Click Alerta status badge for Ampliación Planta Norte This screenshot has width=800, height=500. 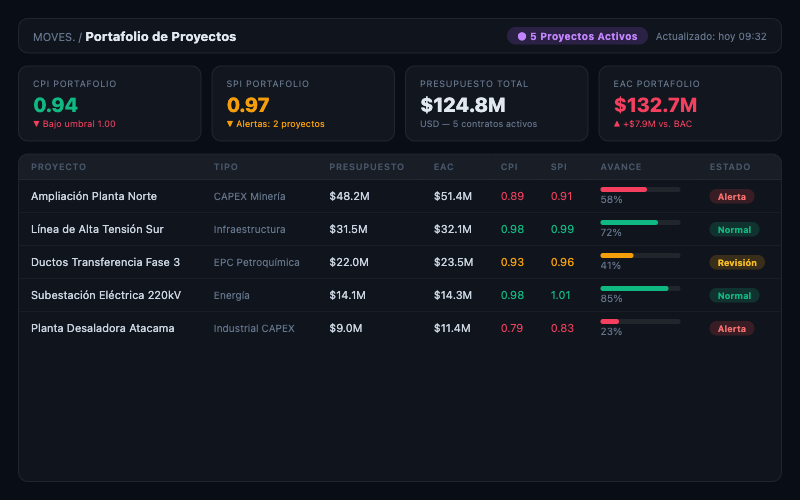click(x=732, y=197)
